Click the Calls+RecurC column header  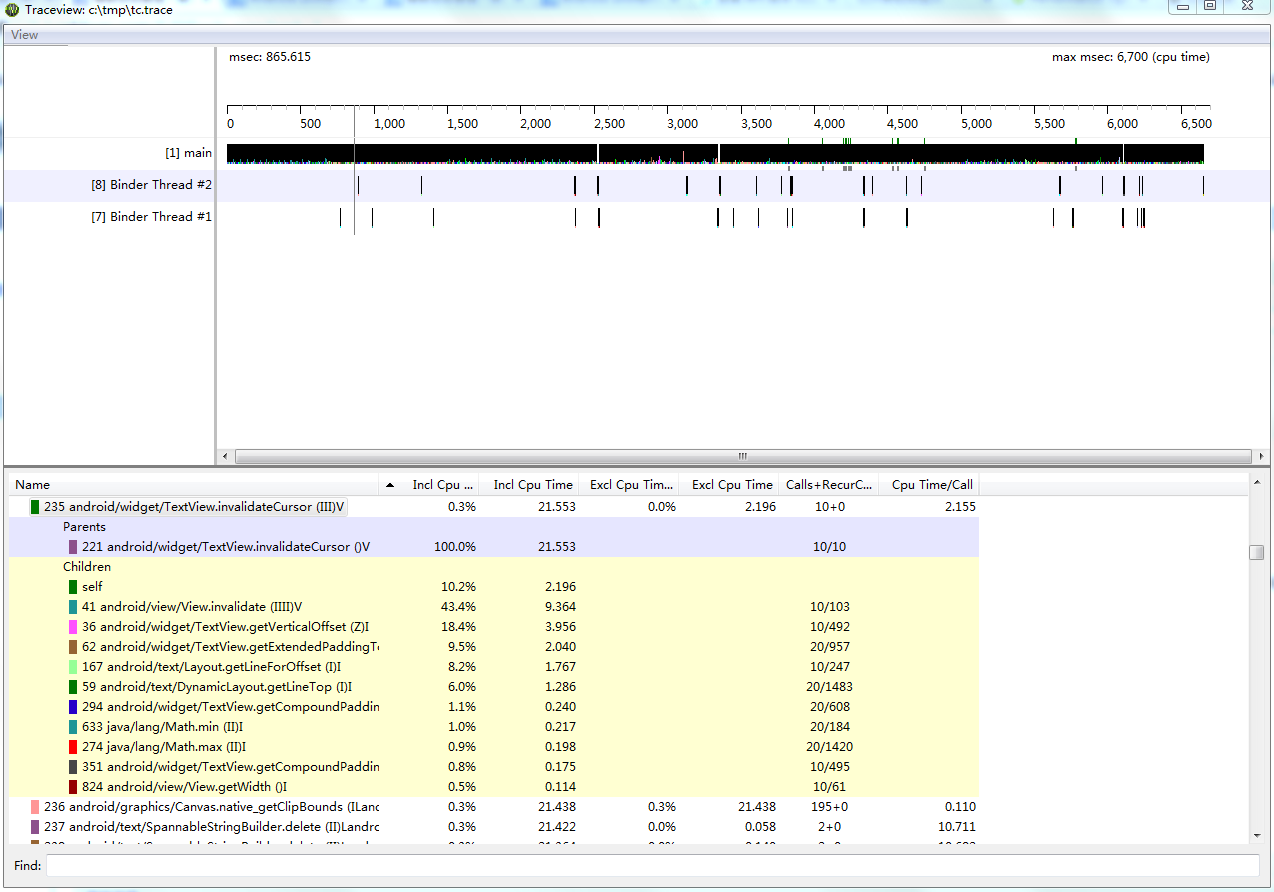tap(829, 485)
